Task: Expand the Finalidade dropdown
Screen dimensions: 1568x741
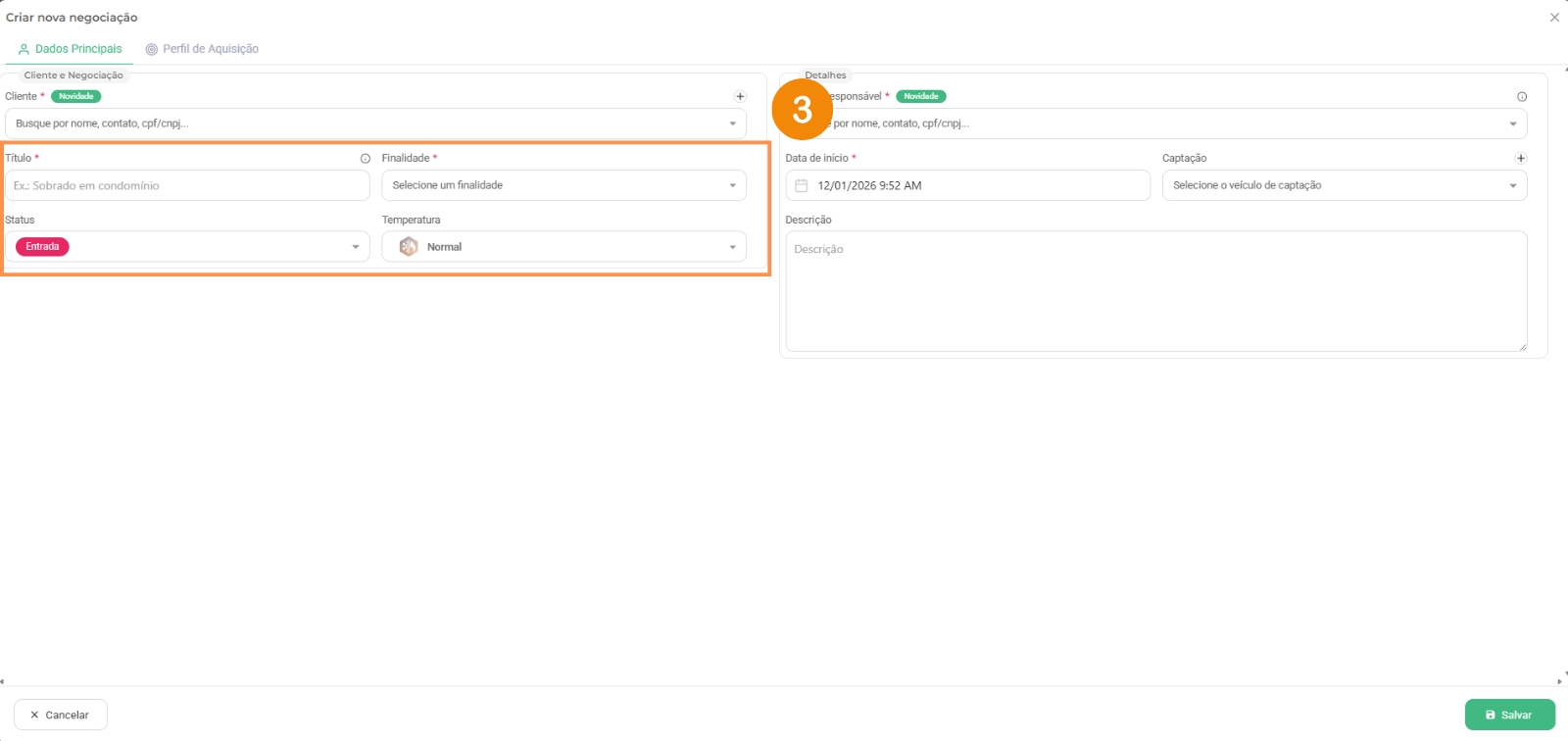Action: coord(732,185)
